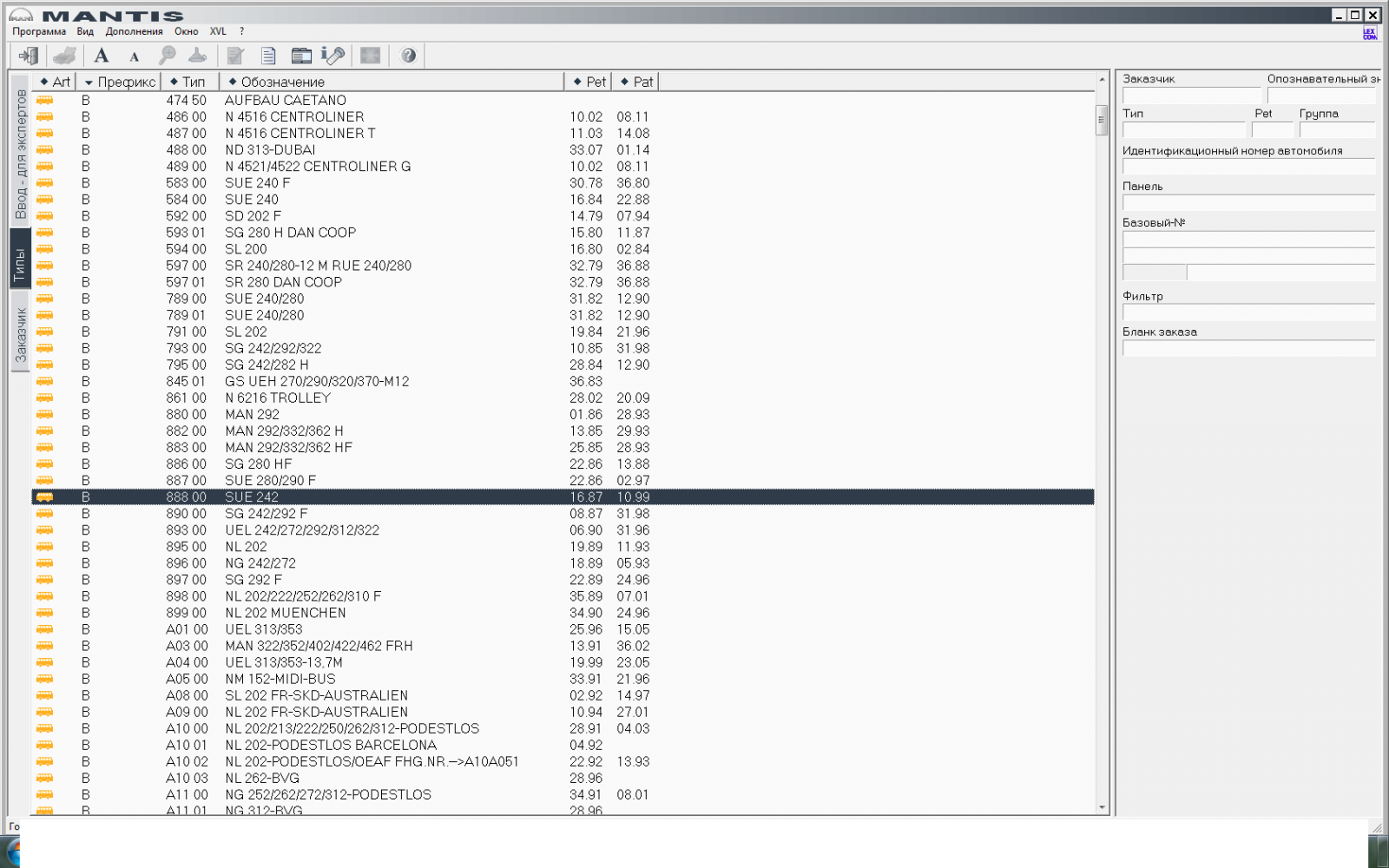1389x868 pixels.
Task: Sort by Префикс column header
Action: click(119, 82)
